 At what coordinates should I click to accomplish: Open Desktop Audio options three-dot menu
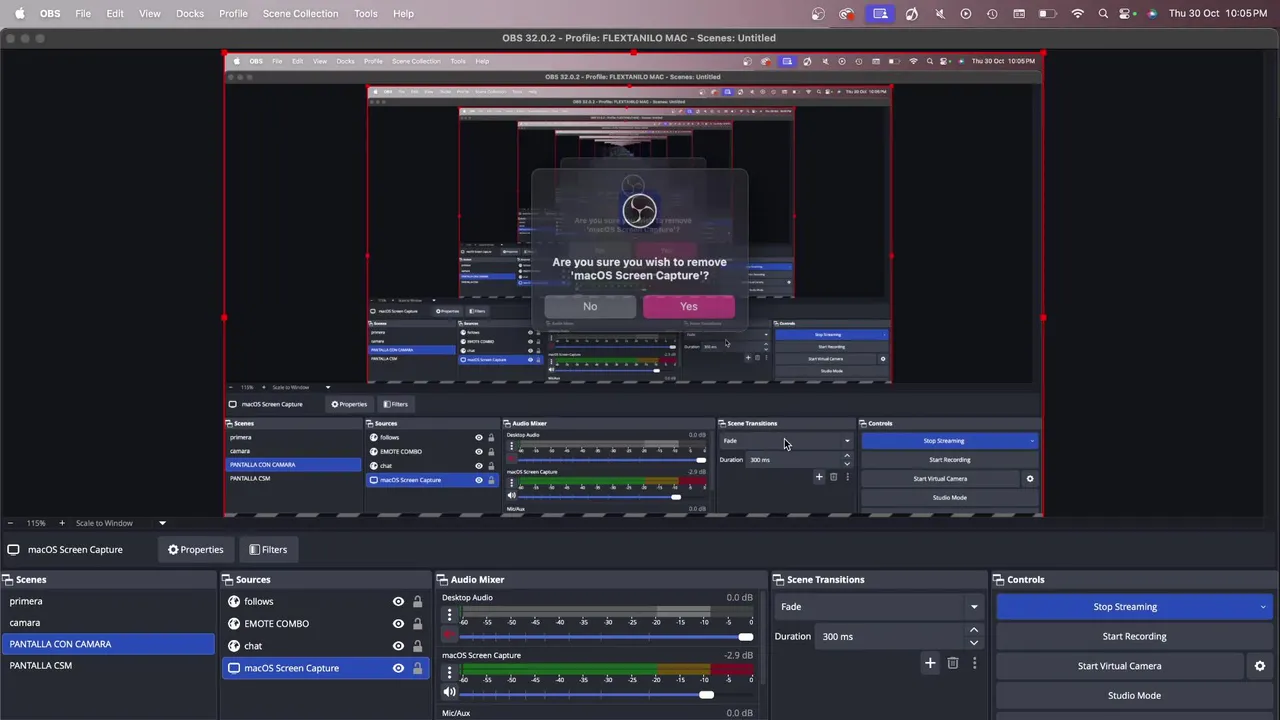pos(449,615)
